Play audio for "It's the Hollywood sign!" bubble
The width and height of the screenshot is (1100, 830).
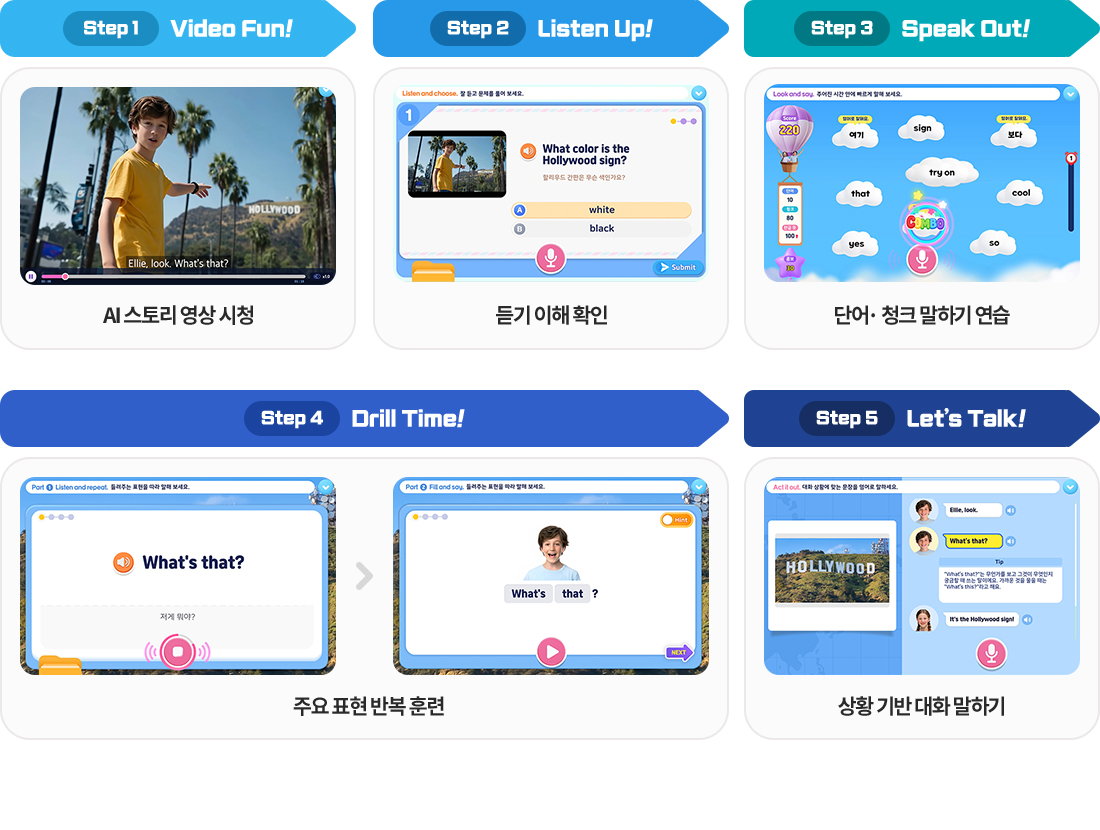[x=1027, y=620]
